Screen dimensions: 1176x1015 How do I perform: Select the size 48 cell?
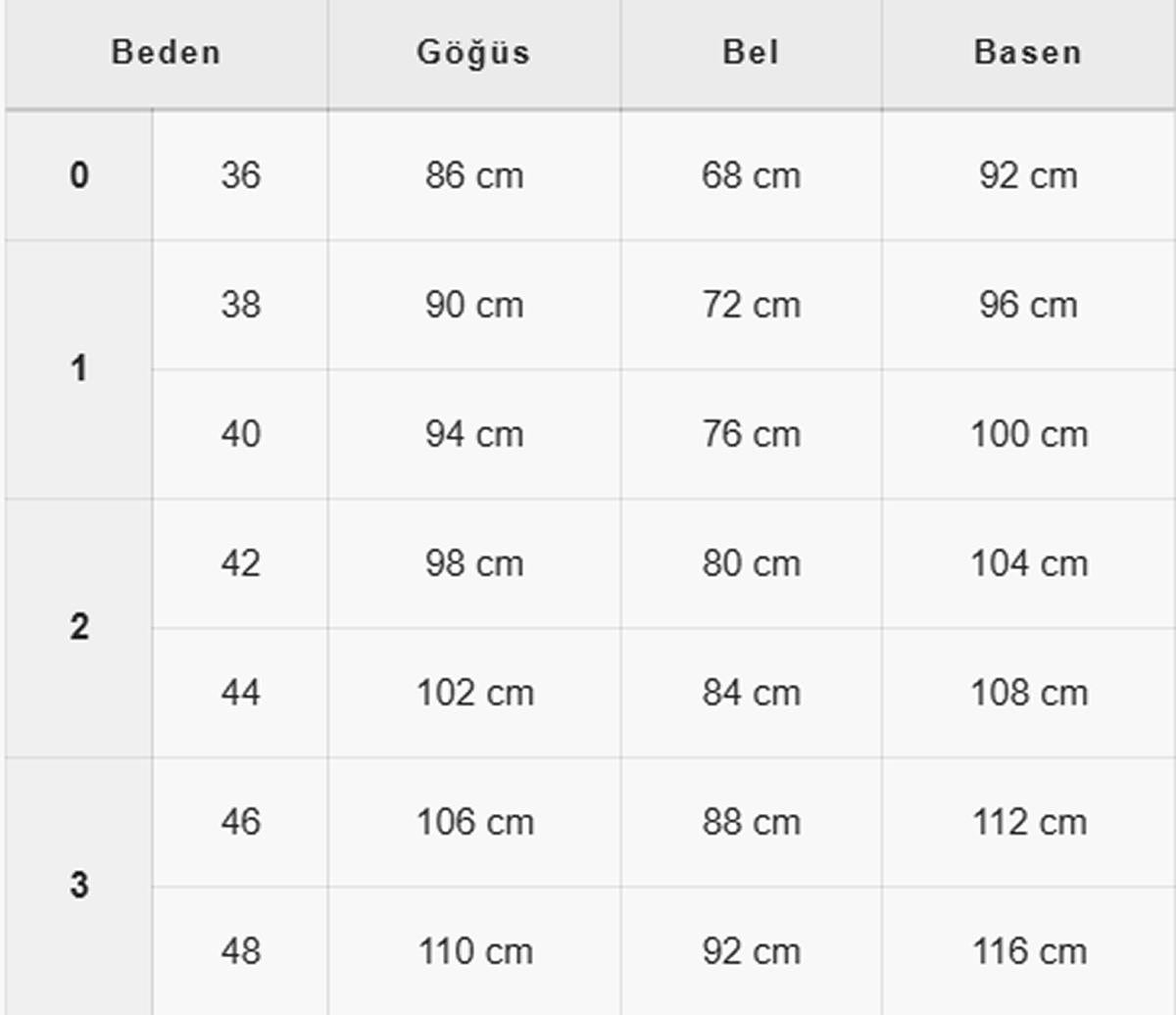click(240, 950)
